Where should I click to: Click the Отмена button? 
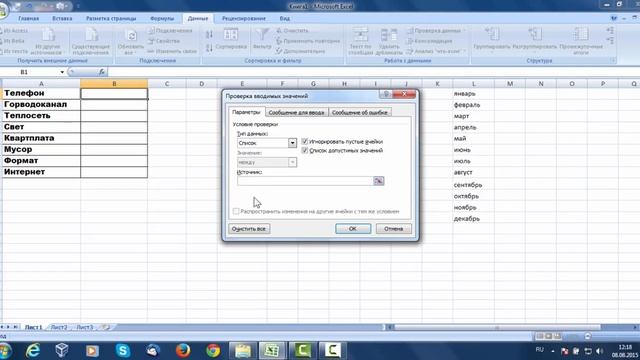pyautogui.click(x=393, y=229)
